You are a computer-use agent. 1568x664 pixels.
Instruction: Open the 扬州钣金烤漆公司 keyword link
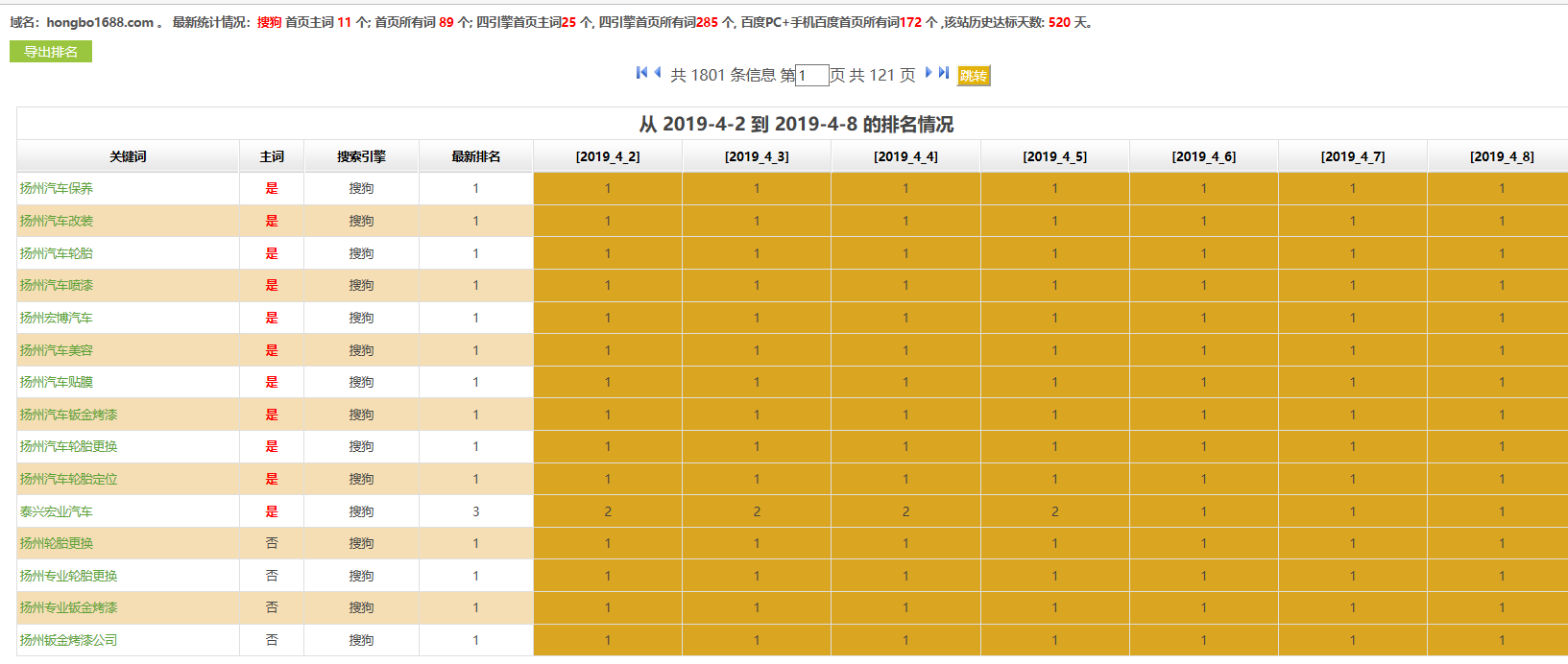tap(68, 640)
